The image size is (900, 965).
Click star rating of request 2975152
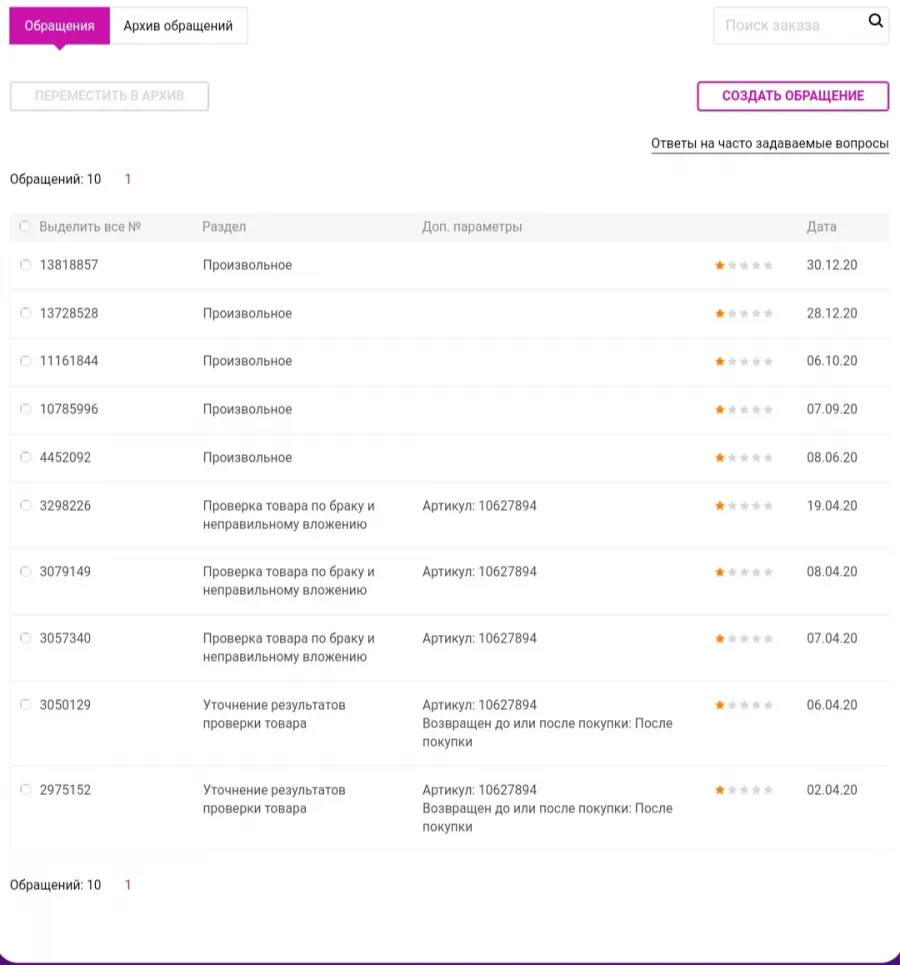click(x=744, y=790)
